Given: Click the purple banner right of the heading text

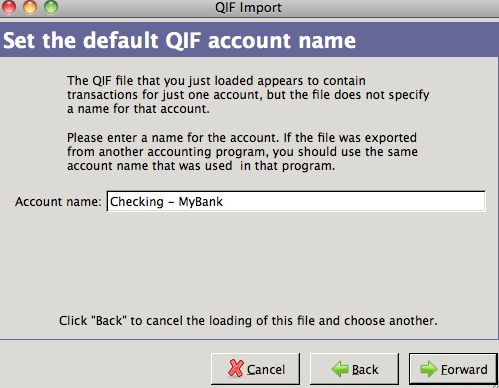Looking at the screenshot, I should coord(427,40).
